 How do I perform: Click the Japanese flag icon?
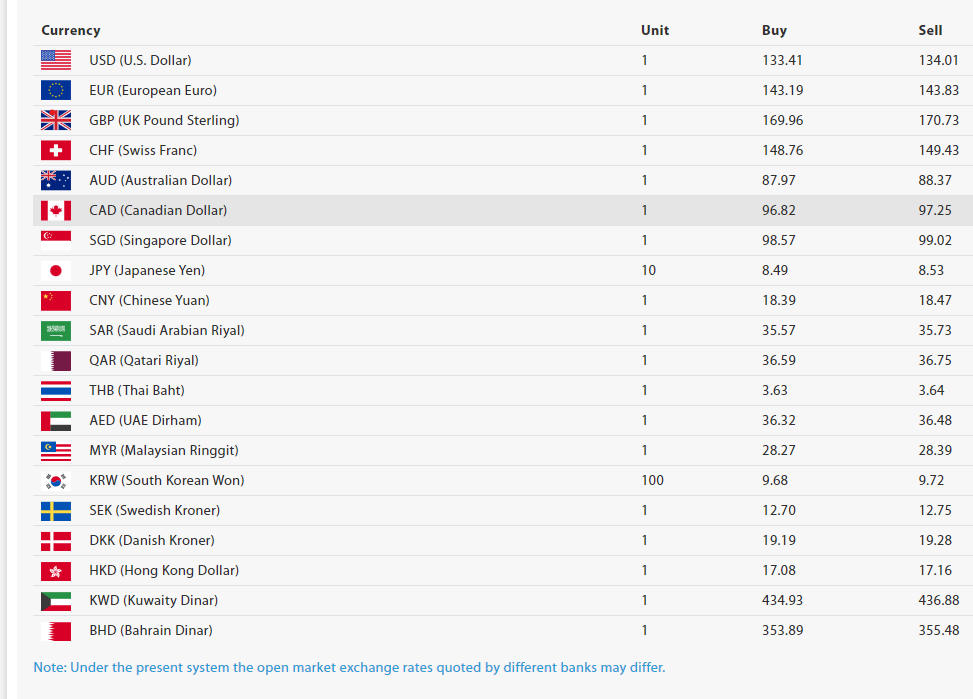click(56, 270)
